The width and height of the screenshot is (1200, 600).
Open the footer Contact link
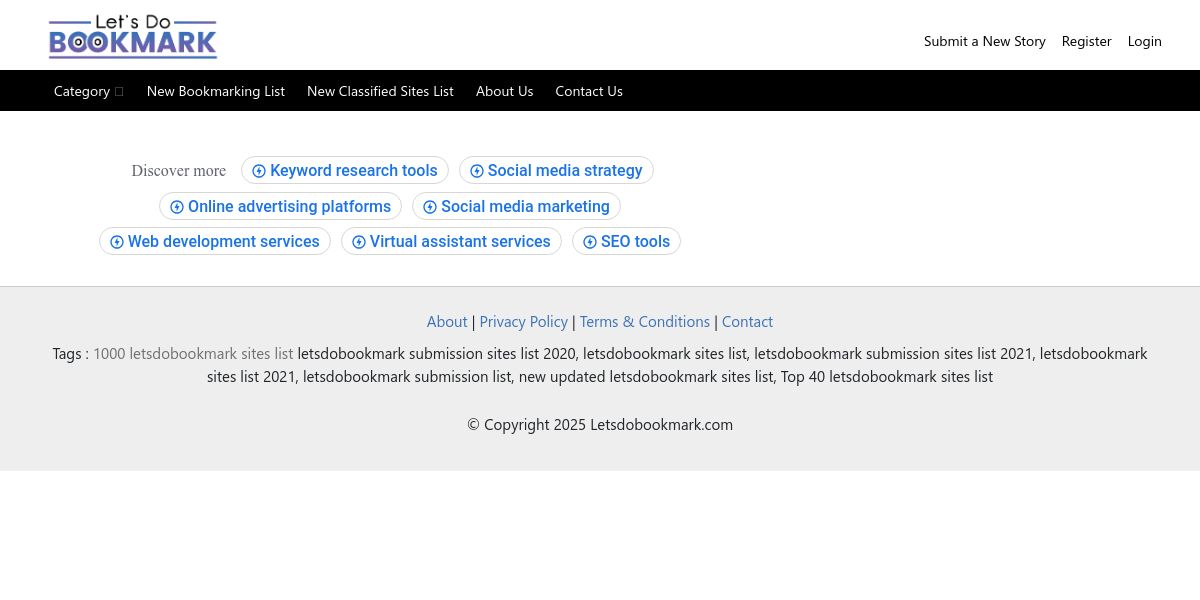(x=747, y=321)
